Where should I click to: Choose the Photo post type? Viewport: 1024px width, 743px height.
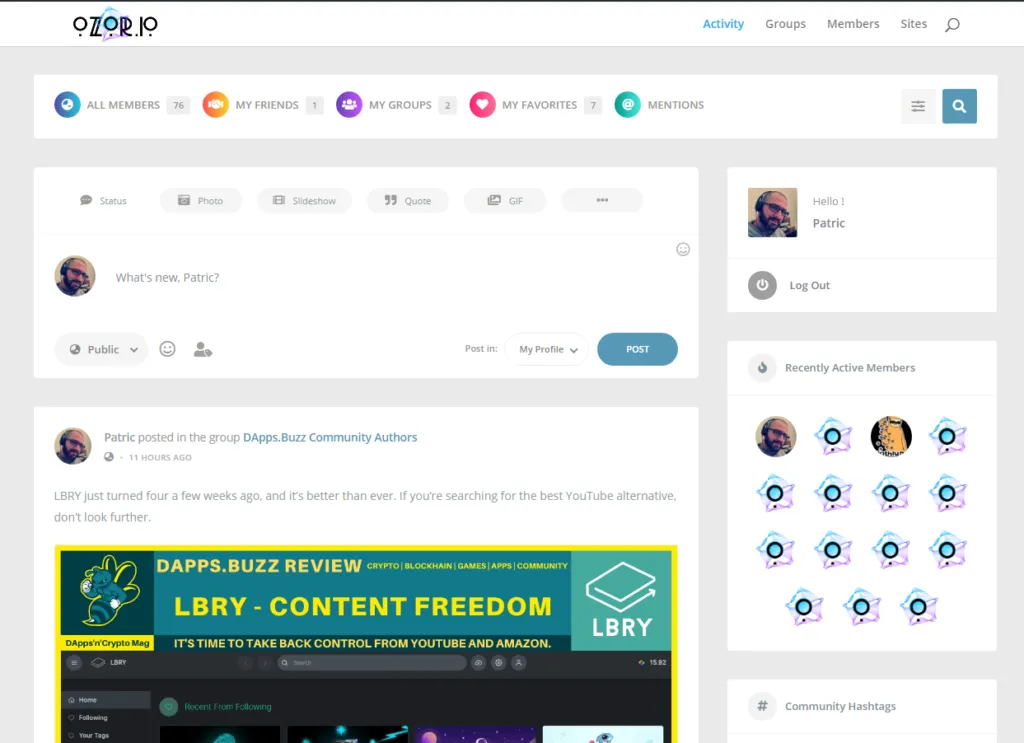(201, 200)
